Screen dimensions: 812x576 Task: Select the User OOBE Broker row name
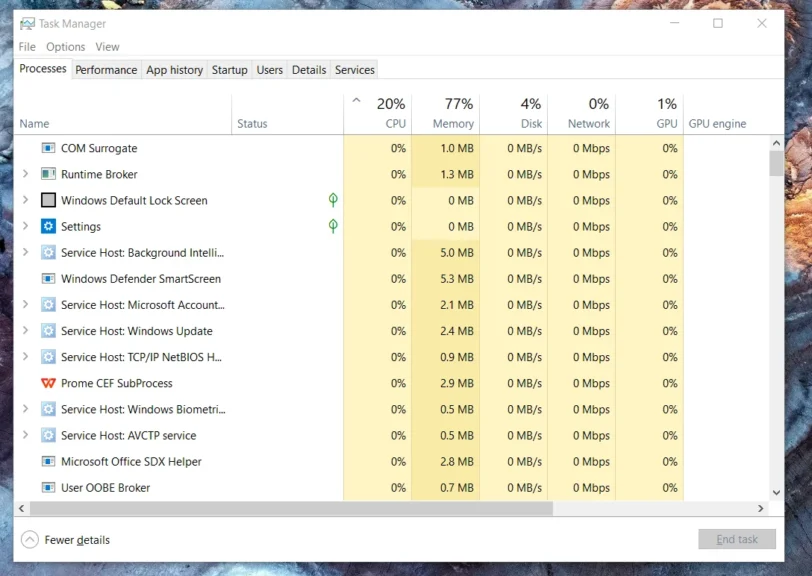click(x=105, y=488)
